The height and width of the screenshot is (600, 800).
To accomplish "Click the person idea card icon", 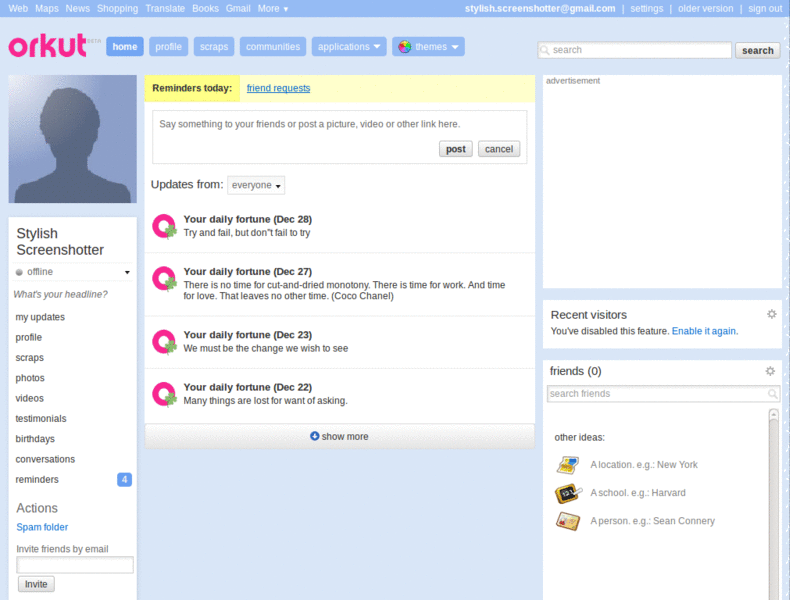I will [x=568, y=521].
